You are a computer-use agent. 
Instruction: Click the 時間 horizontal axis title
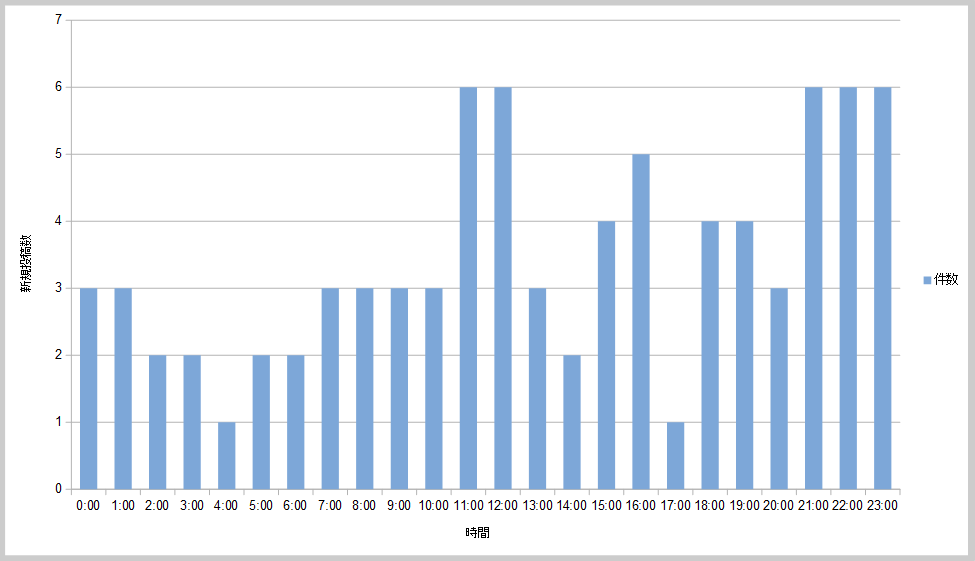point(477,533)
